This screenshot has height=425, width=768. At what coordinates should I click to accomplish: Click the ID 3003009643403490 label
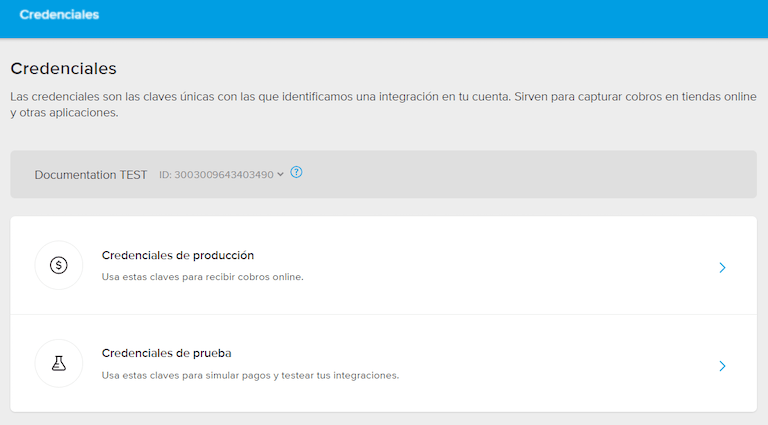coord(216,175)
